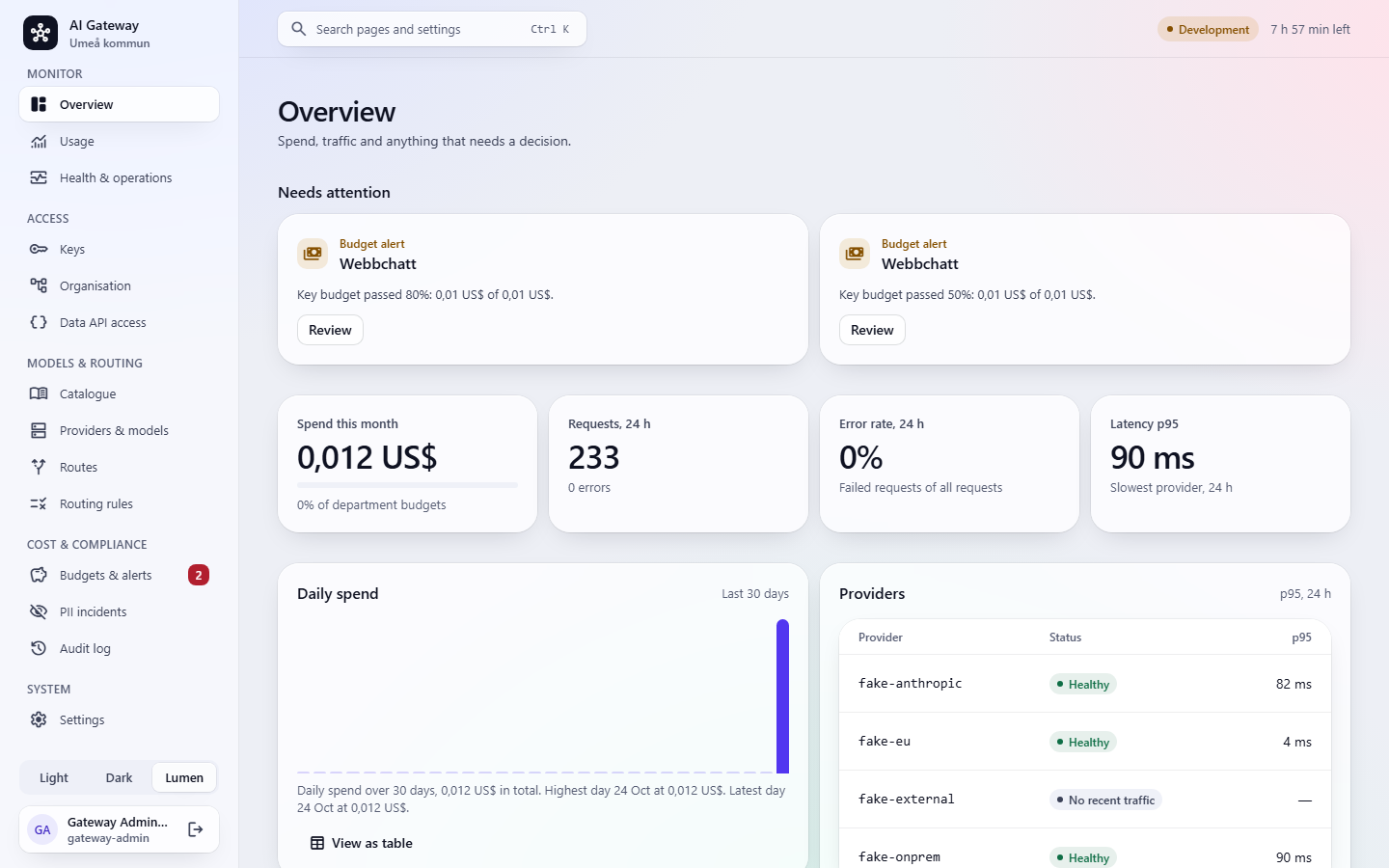
Task: Click the red badge showing 2 alerts
Action: point(199,576)
